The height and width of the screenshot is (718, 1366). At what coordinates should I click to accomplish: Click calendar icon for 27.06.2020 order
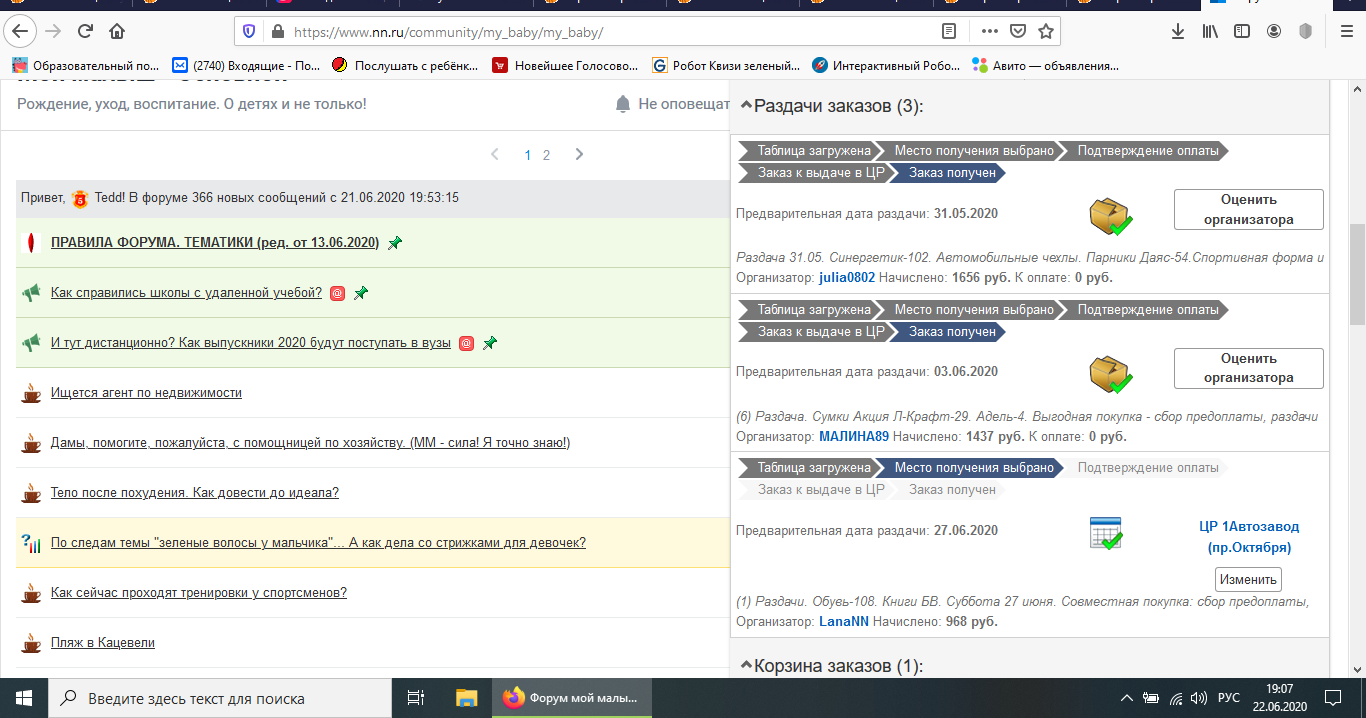point(1105,533)
